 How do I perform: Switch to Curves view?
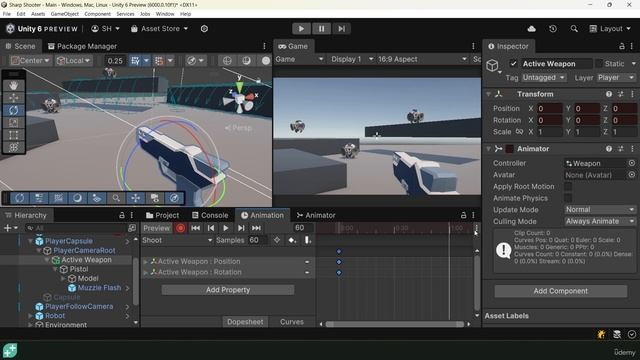click(x=291, y=322)
